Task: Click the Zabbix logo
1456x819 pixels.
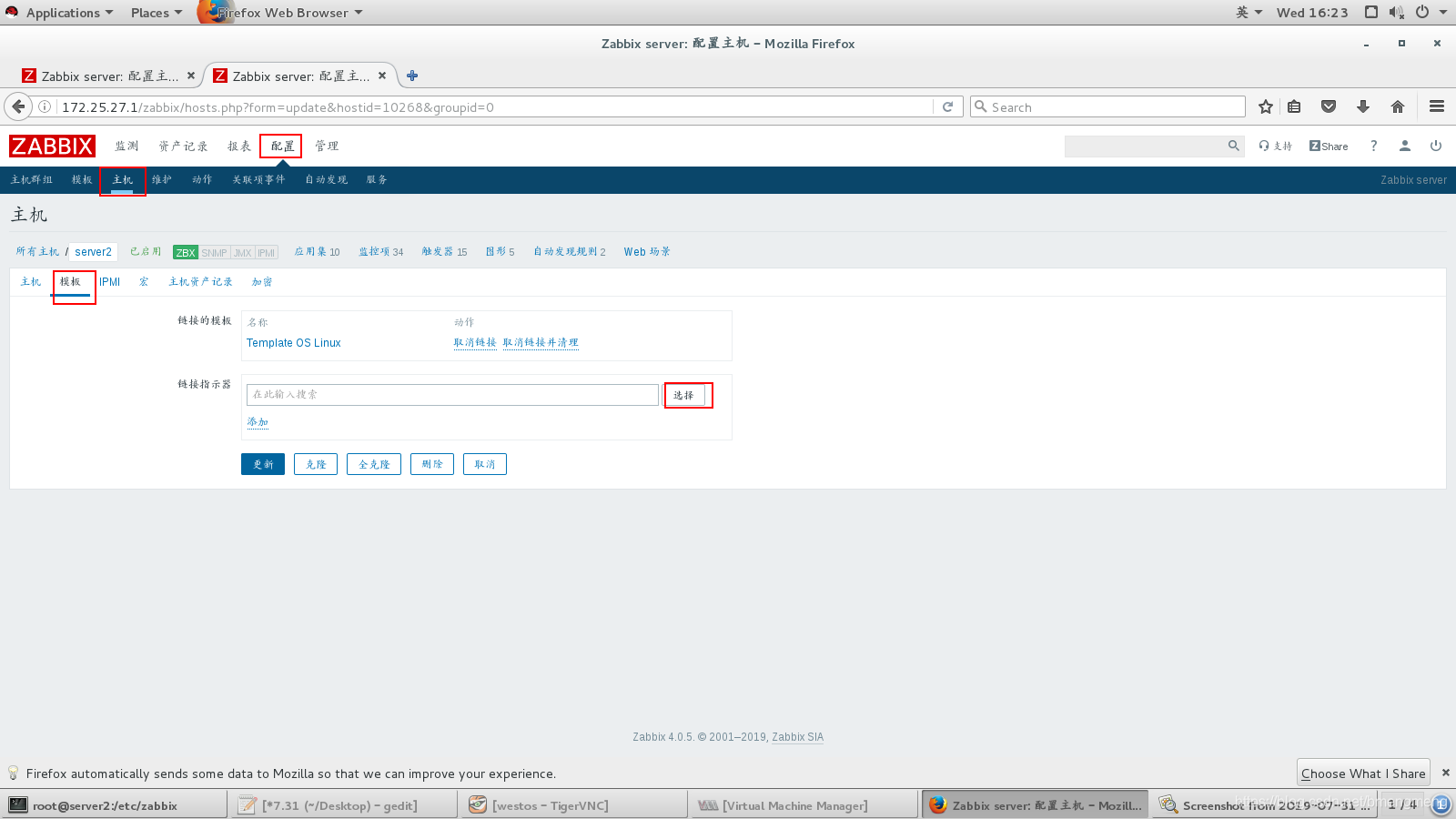Action: point(52,146)
